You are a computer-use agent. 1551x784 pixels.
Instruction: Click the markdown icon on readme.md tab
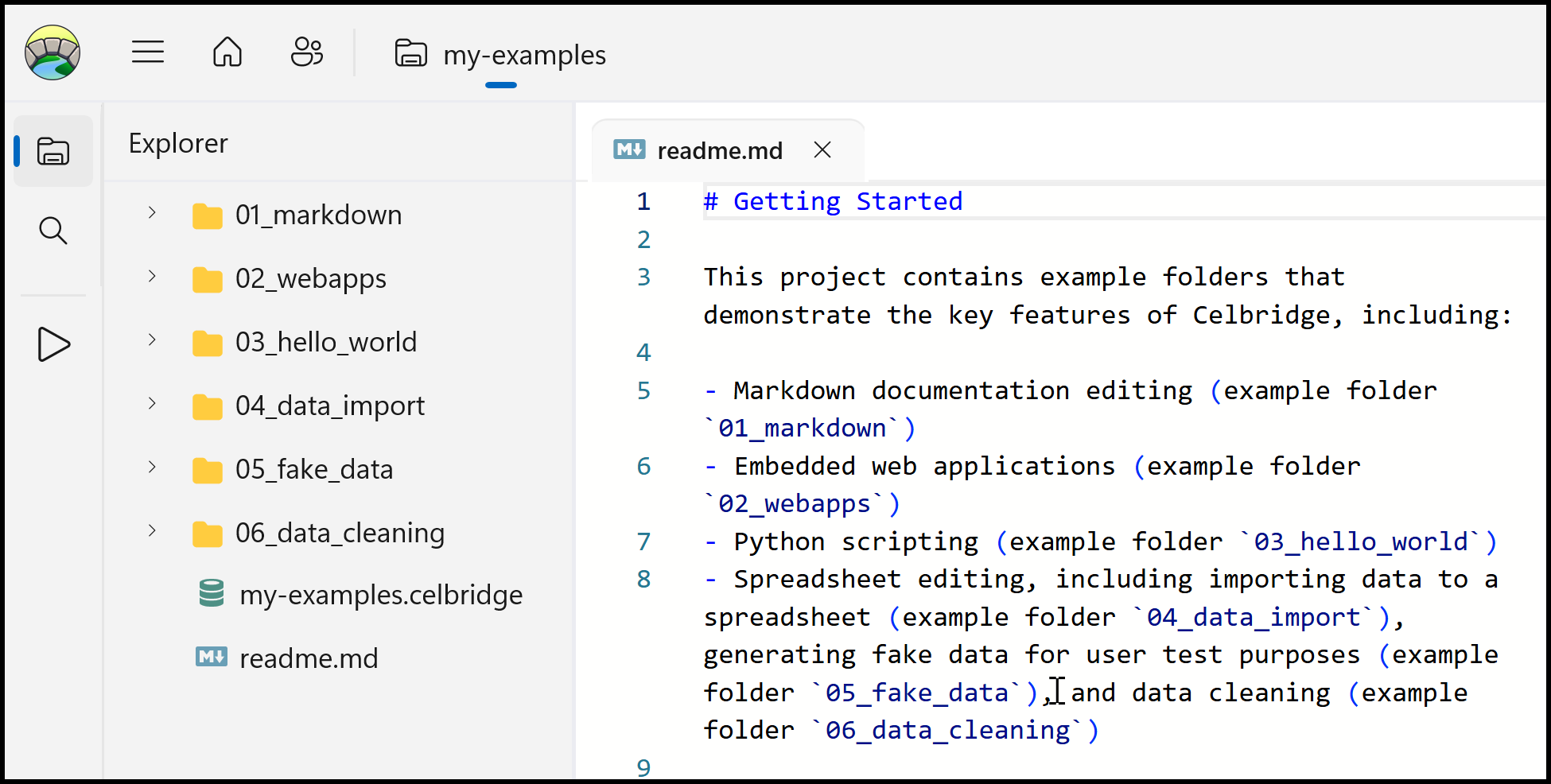pyautogui.click(x=630, y=149)
